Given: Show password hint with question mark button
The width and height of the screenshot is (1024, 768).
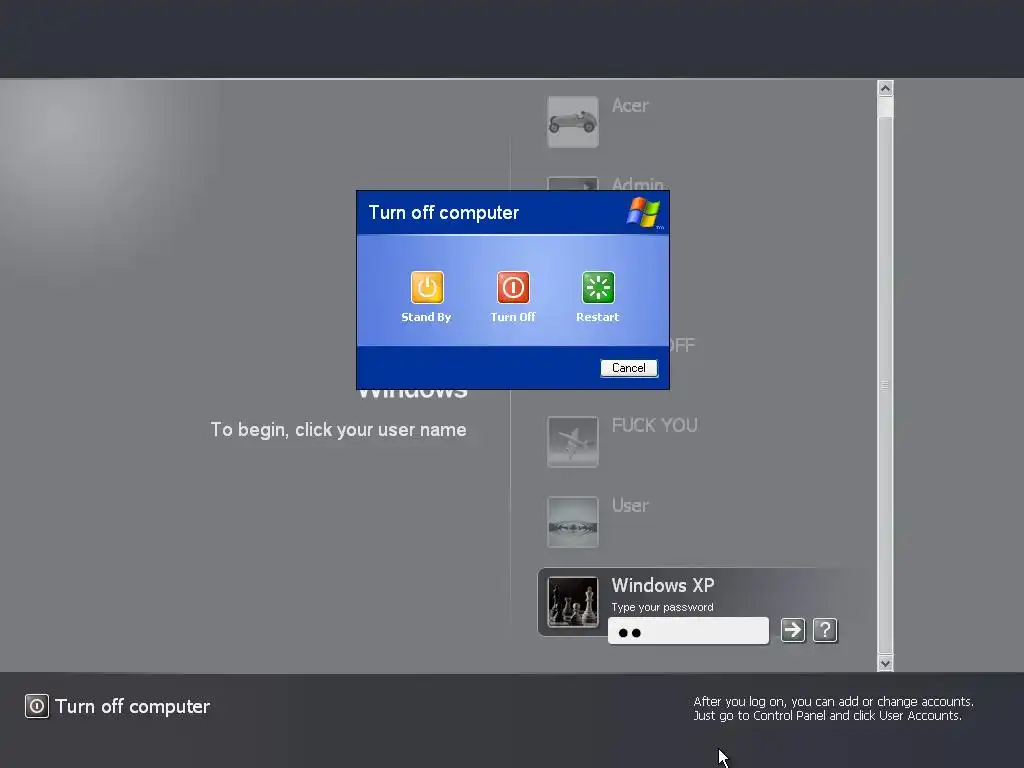Looking at the screenshot, I should [825, 630].
